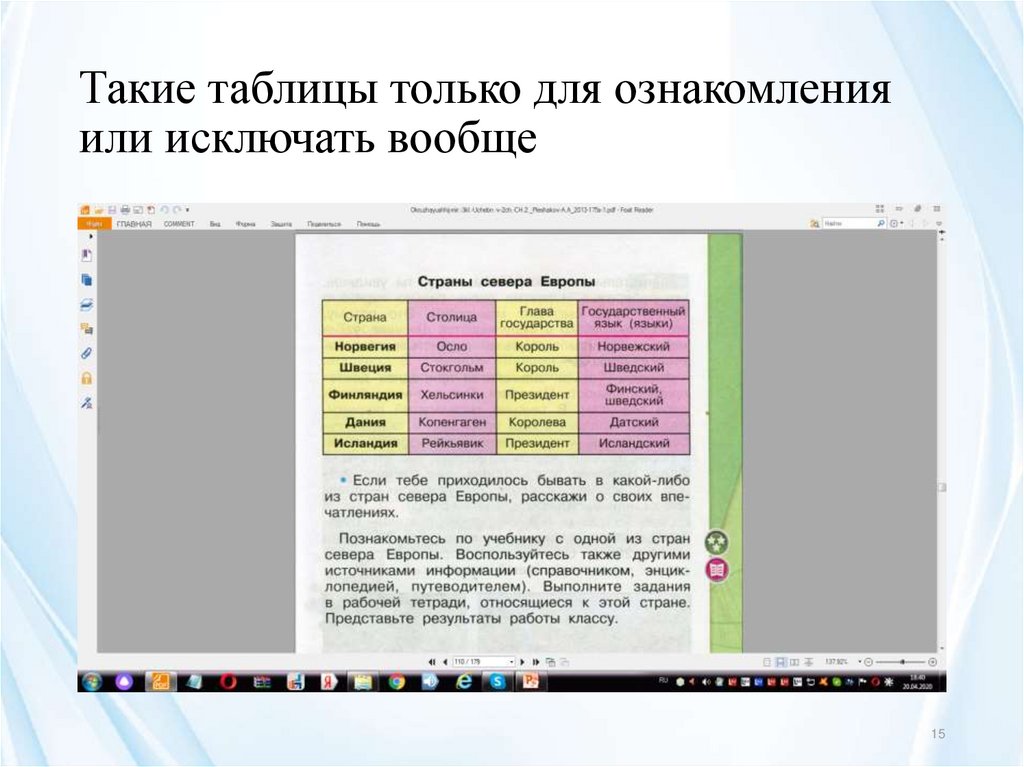This screenshot has height=767, width=1024.
Task: Click the magnifier search button in Найти field
Action: click(881, 223)
